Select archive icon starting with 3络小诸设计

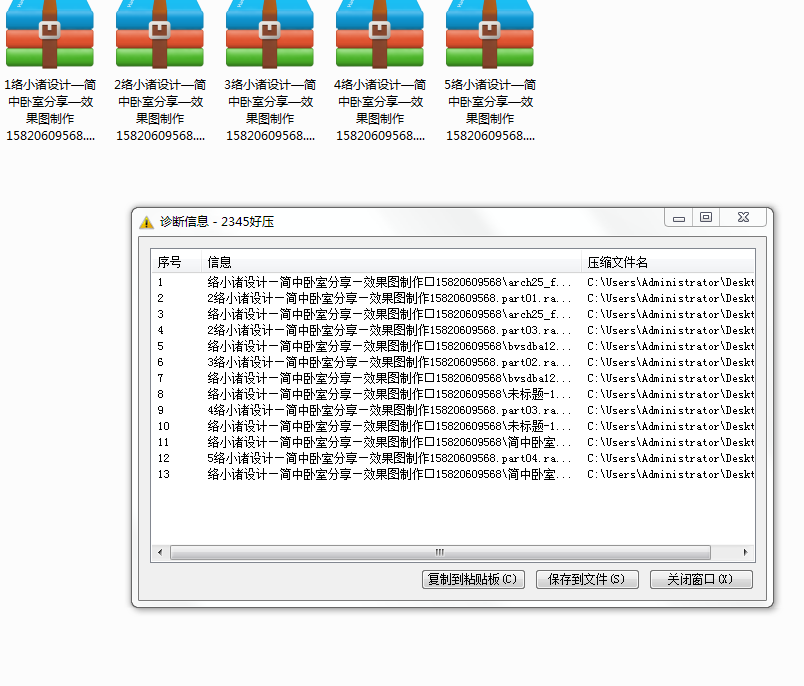(x=270, y=34)
